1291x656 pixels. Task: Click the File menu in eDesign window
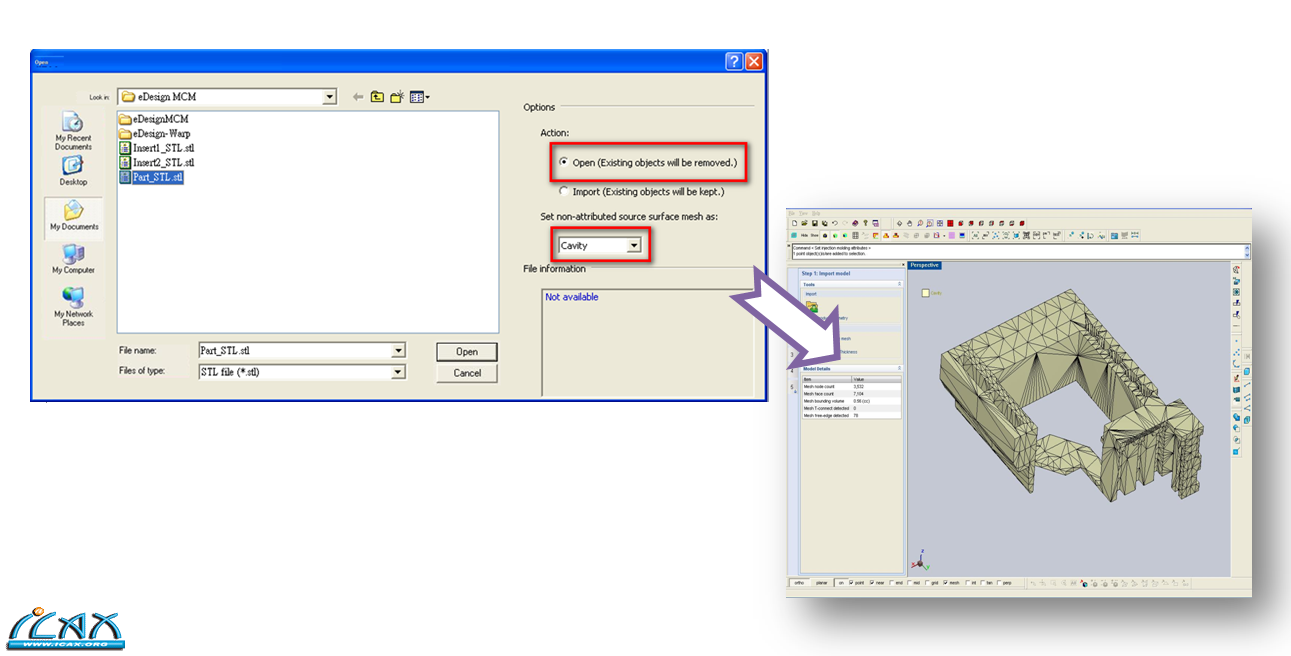793,212
